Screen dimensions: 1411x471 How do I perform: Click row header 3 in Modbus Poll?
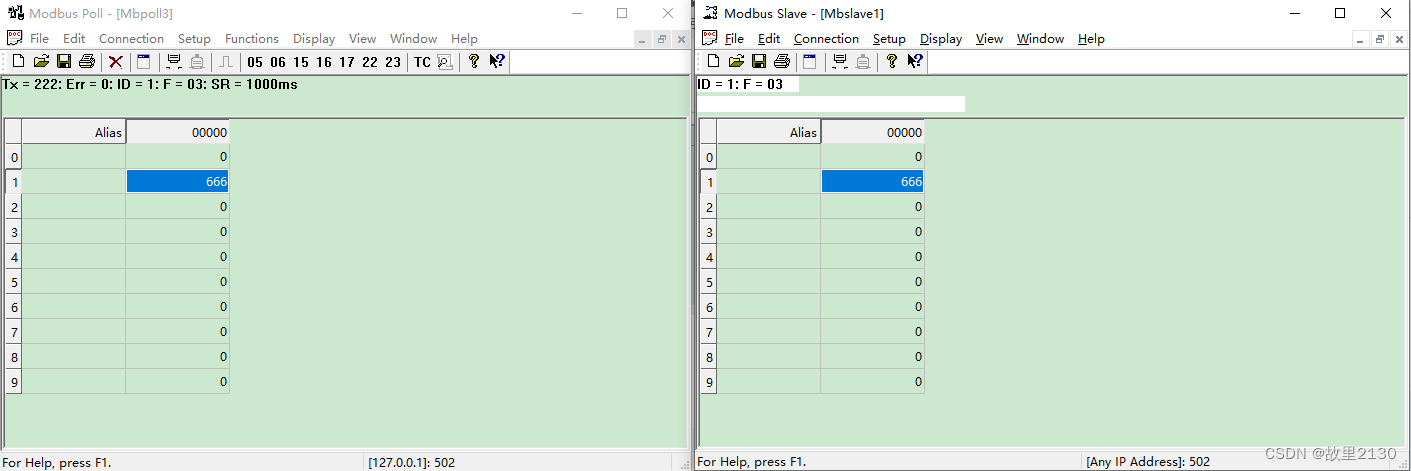pyautogui.click(x=14, y=232)
